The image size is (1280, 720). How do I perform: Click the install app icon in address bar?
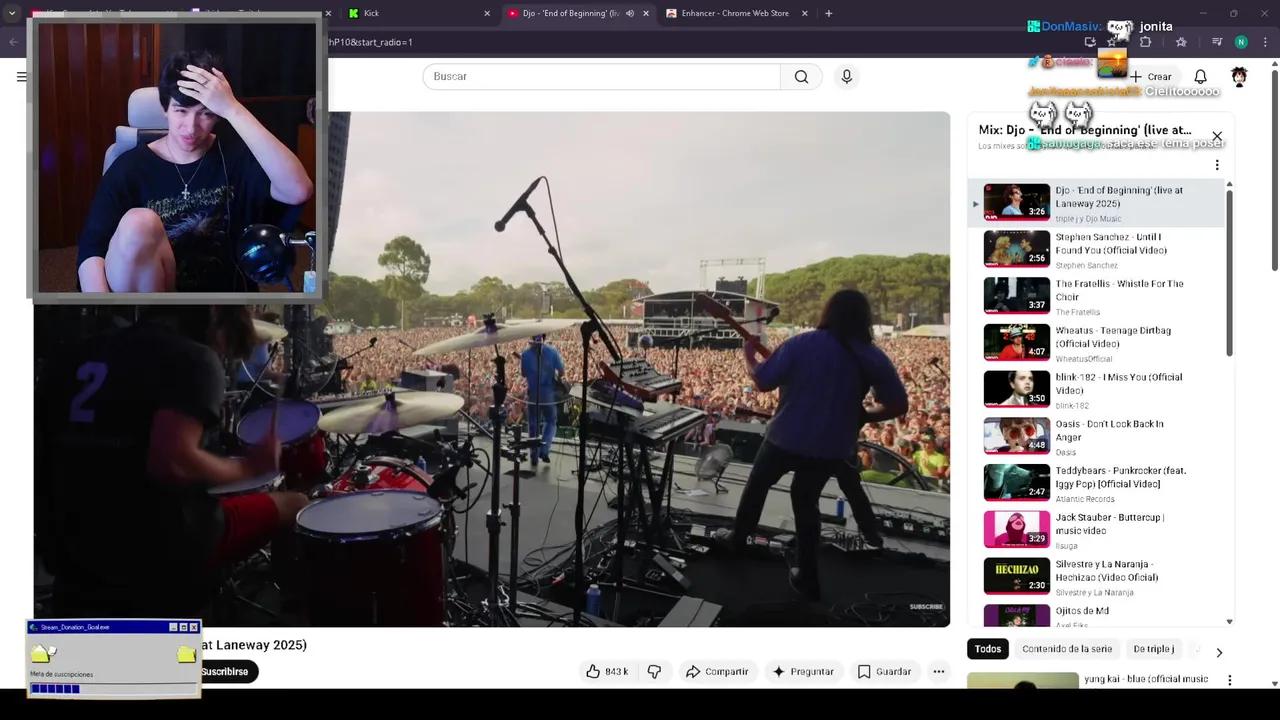[x=1090, y=42]
